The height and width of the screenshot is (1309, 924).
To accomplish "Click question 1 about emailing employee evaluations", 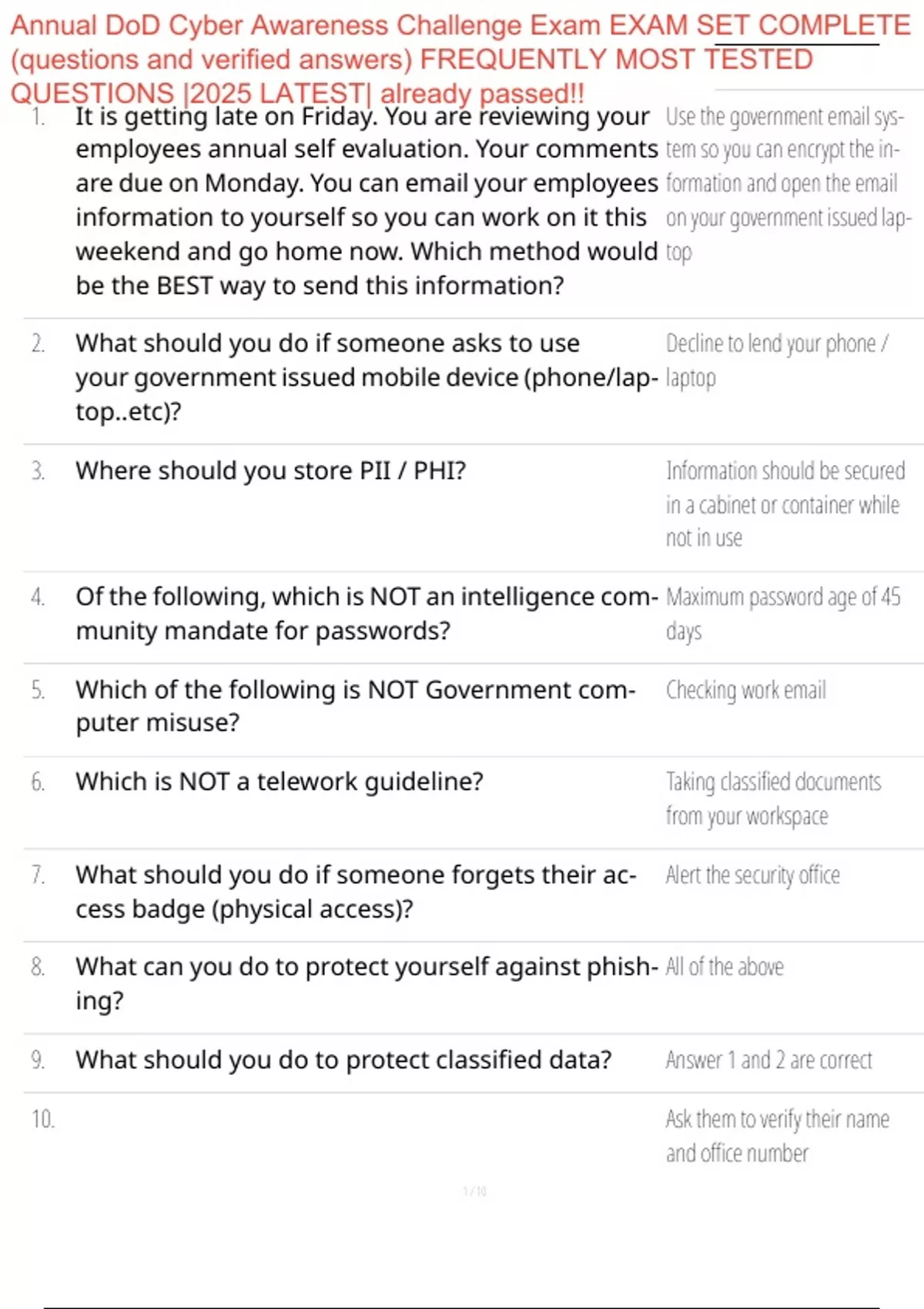I will [x=366, y=200].
